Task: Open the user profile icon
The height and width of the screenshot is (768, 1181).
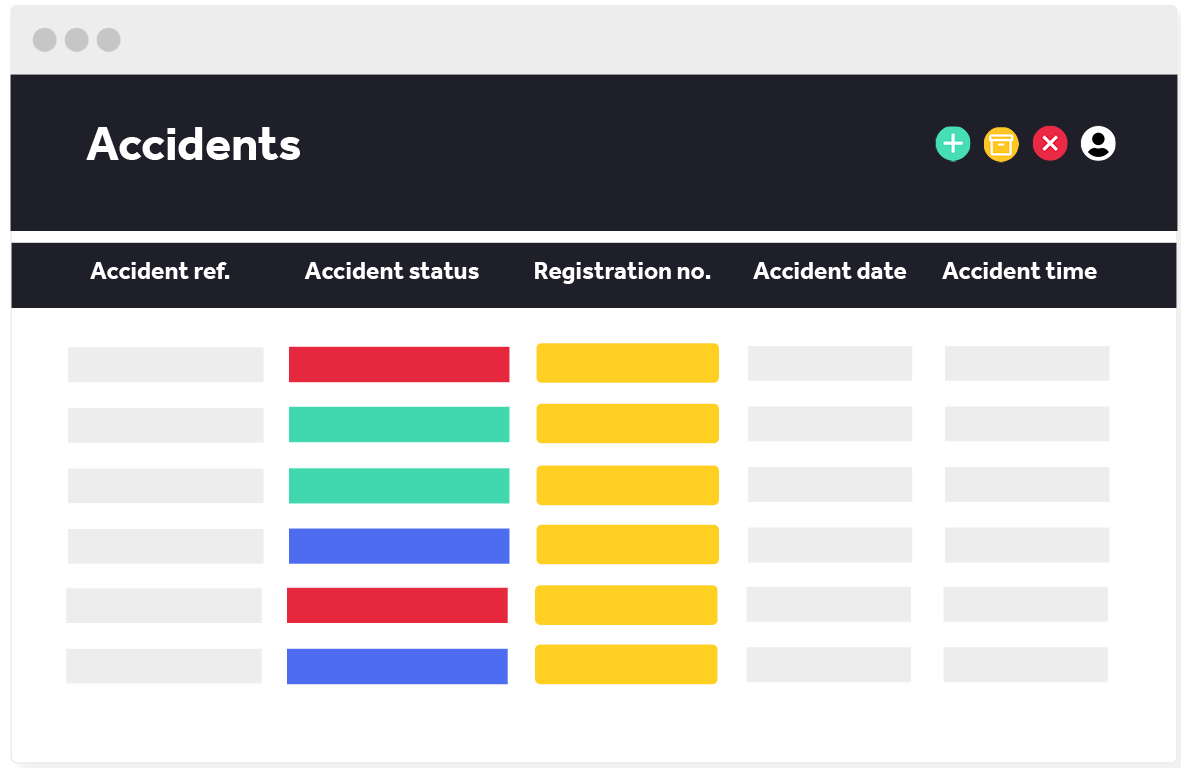Action: pos(1098,144)
